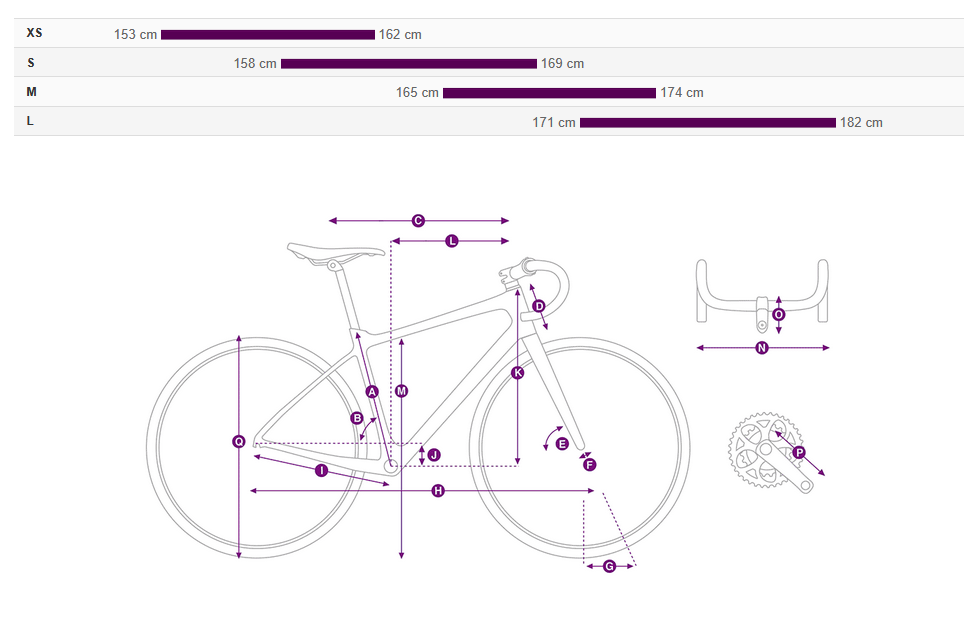
Task: Select marker F near the fork end
Action: (x=589, y=465)
